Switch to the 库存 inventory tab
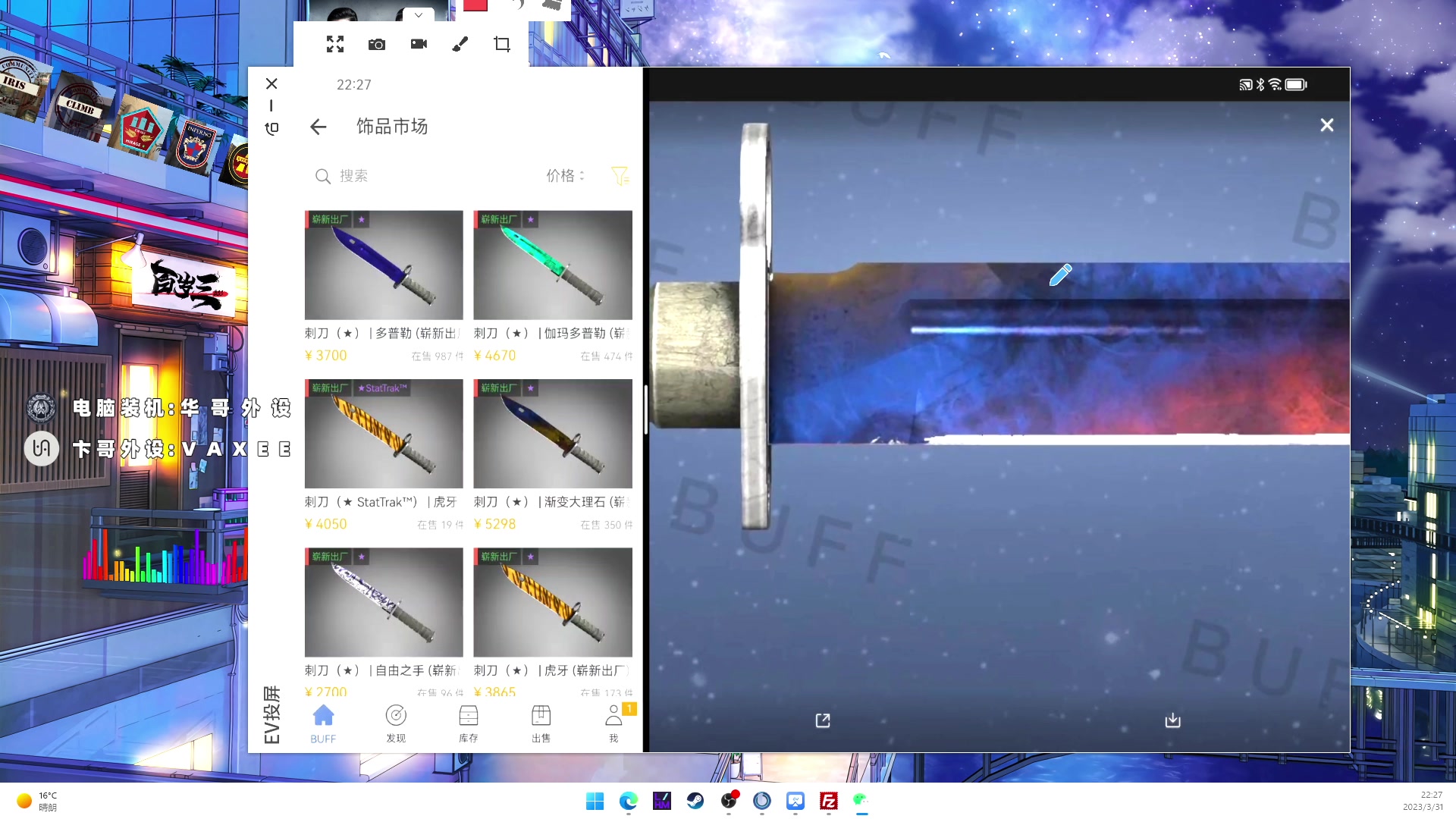The image size is (1456, 819). [x=469, y=723]
